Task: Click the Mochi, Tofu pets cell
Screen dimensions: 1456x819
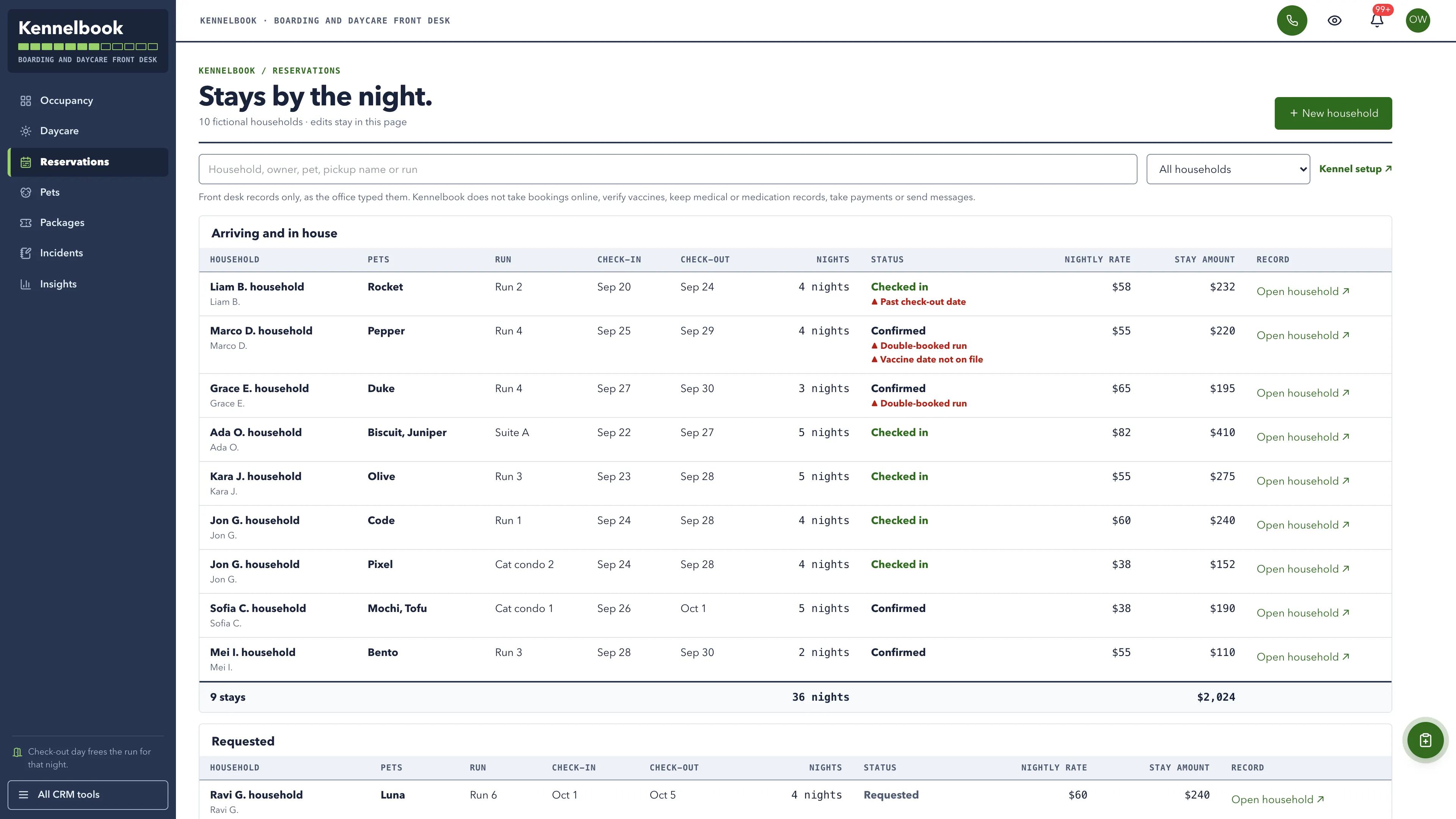Action: tap(397, 609)
